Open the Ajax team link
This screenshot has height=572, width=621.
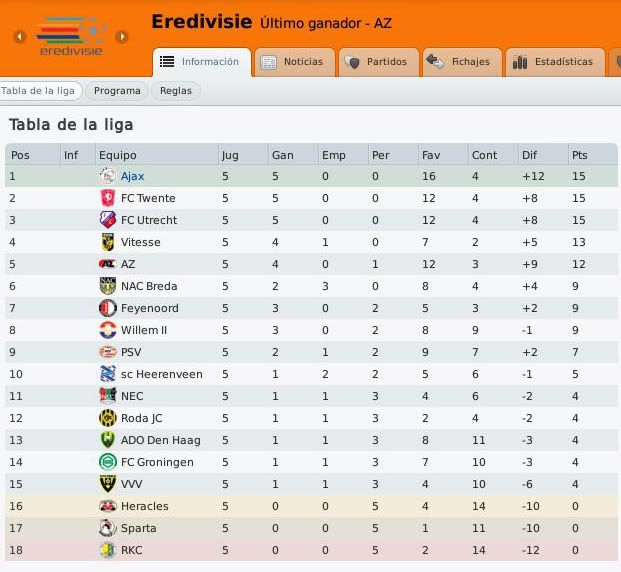(x=133, y=176)
